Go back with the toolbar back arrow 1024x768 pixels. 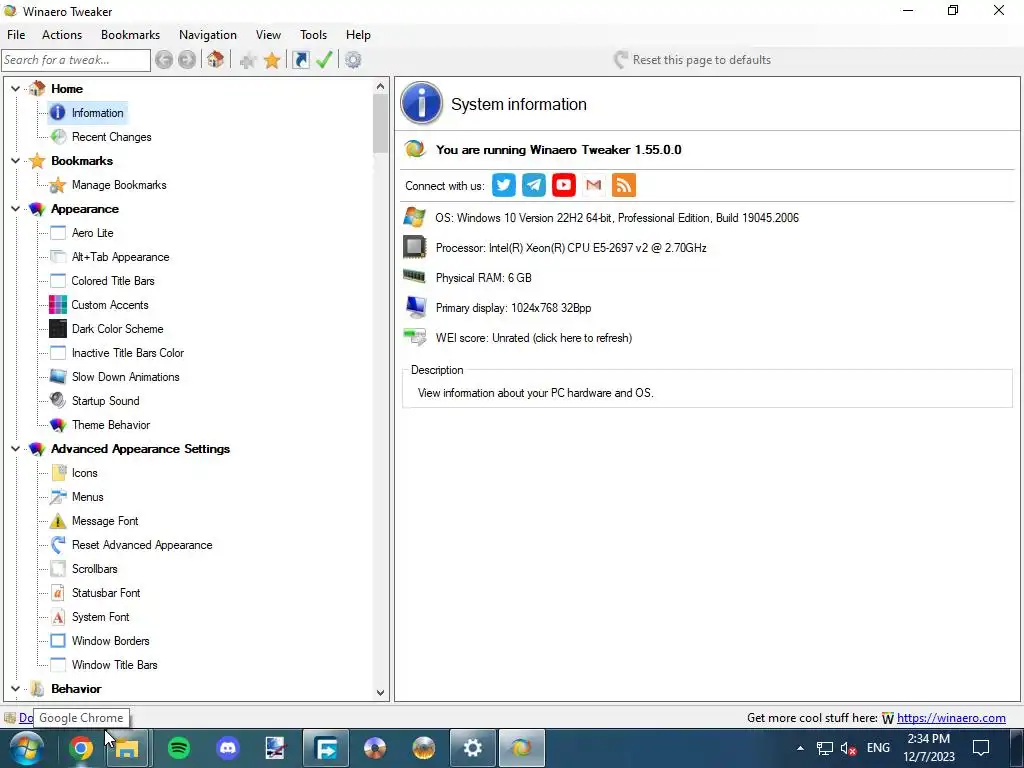click(x=164, y=60)
